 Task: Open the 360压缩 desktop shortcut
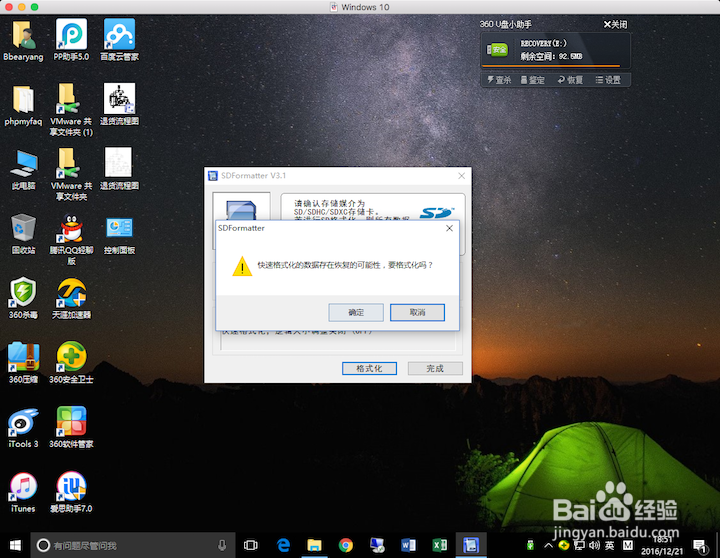point(23,363)
